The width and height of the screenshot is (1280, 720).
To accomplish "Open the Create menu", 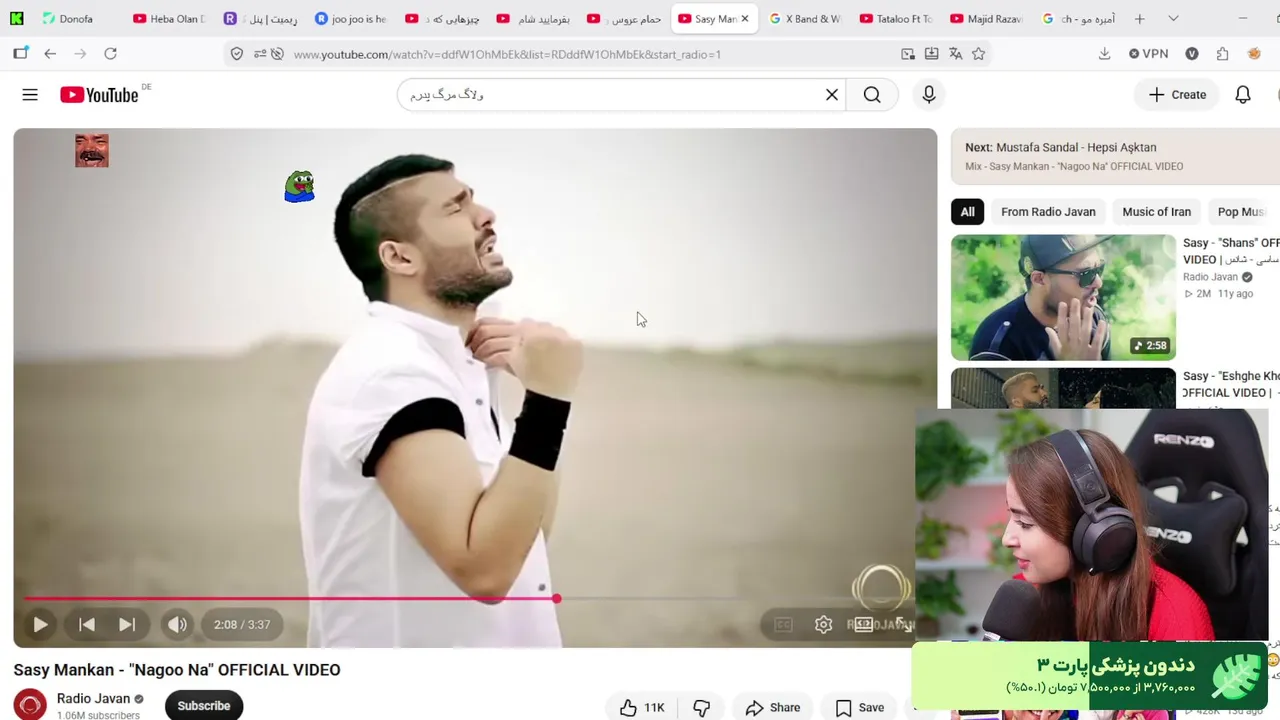I will click(1177, 95).
